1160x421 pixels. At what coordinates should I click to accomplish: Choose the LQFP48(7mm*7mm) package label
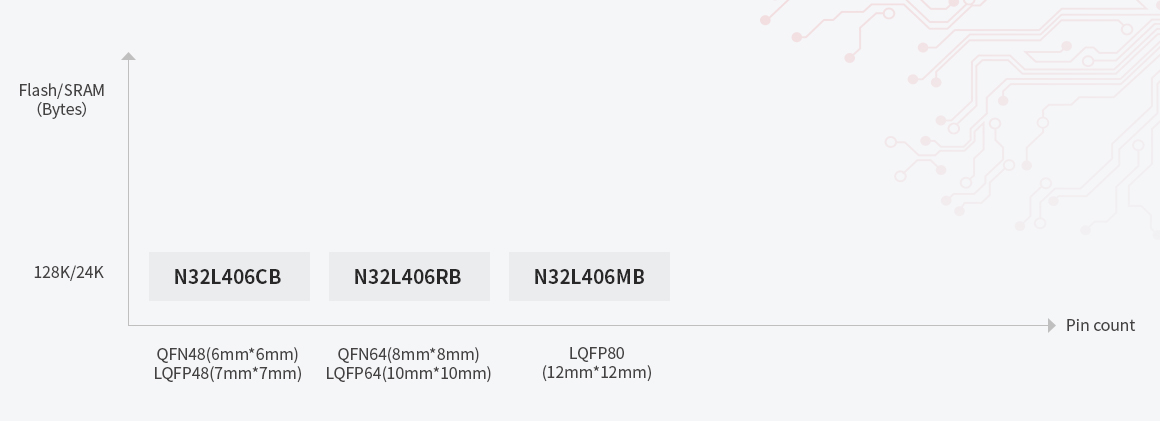point(228,373)
